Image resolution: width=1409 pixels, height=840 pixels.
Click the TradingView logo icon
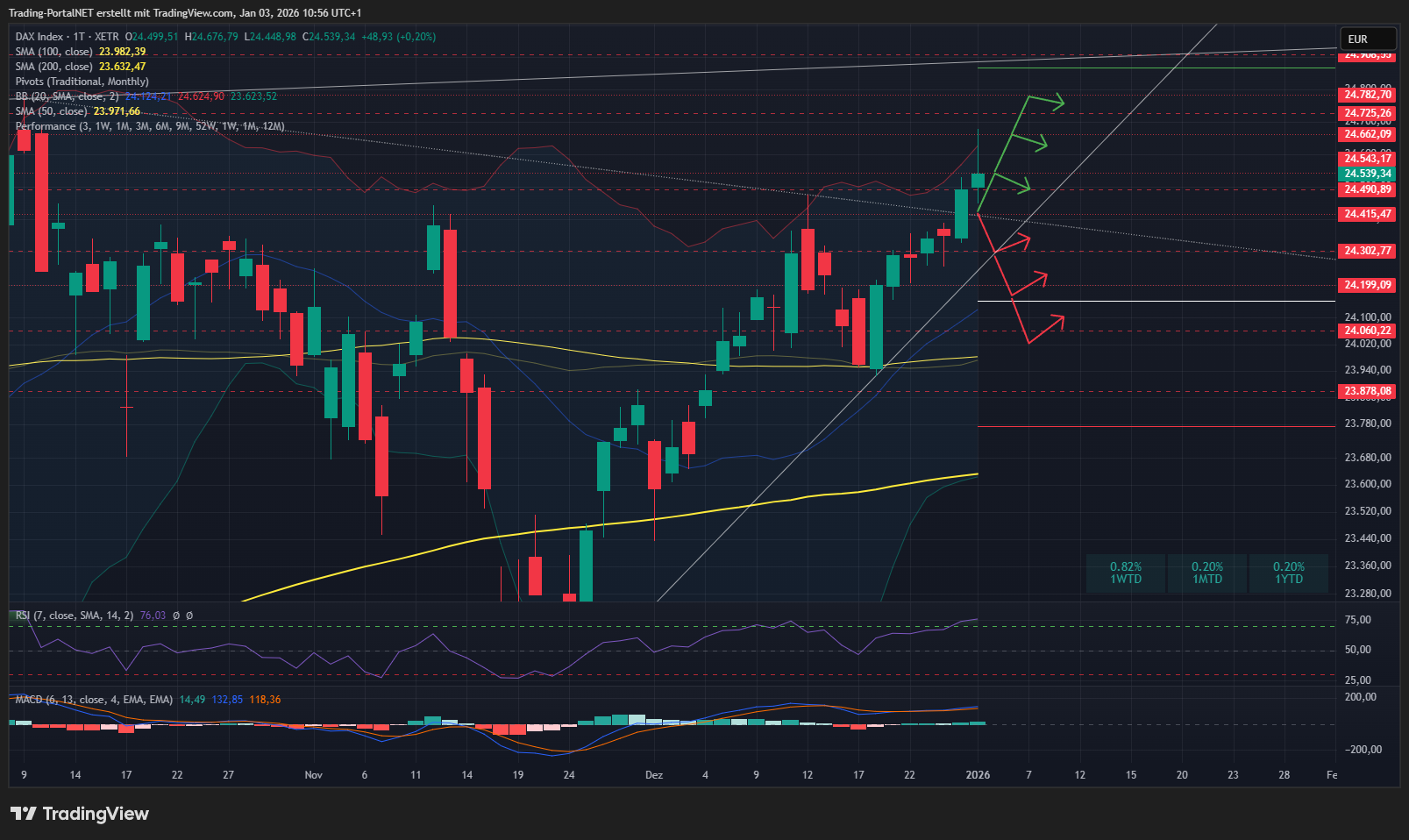(24, 814)
